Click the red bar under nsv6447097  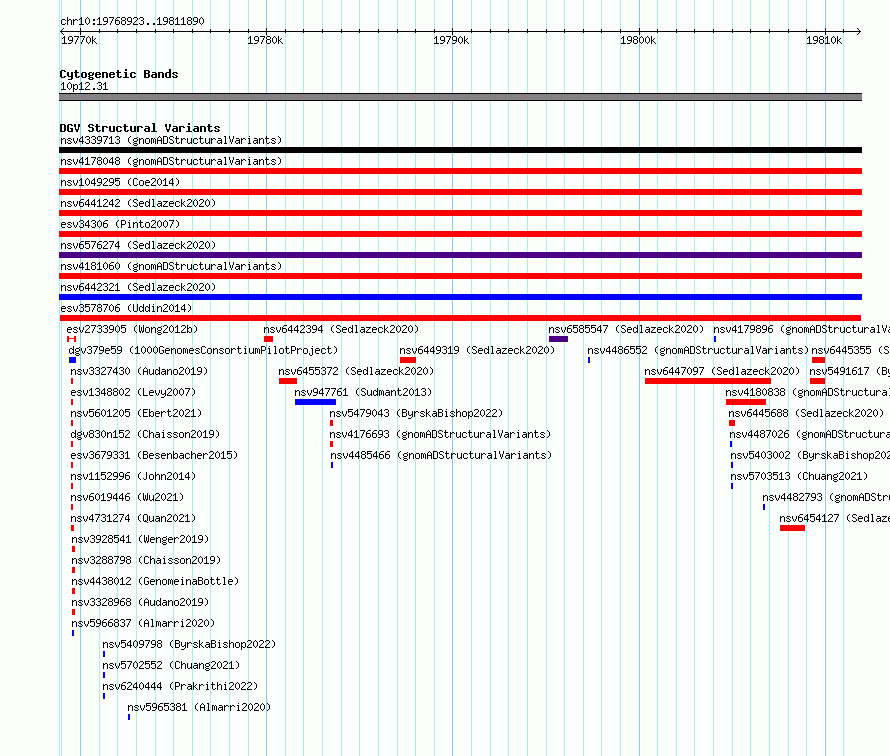coord(708,381)
